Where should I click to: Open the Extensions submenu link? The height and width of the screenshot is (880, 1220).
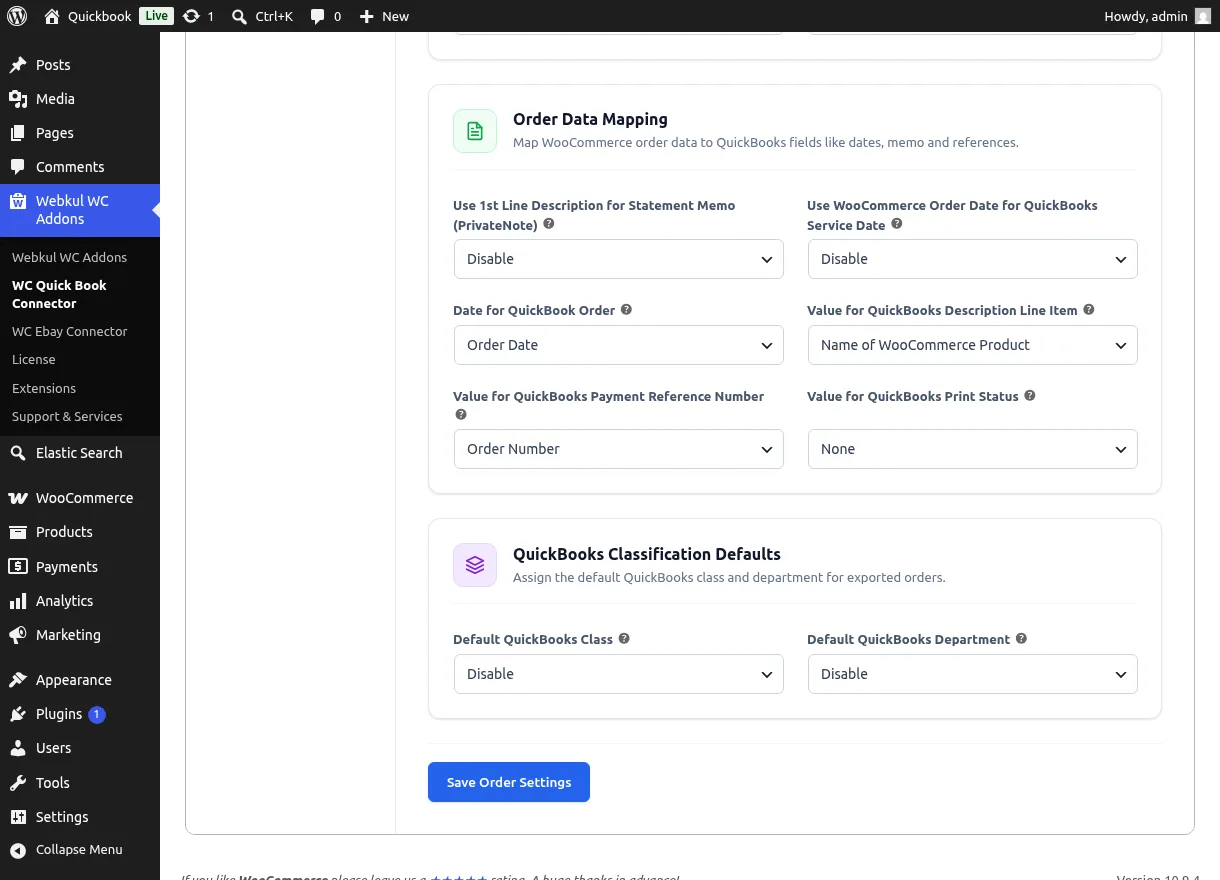pos(44,388)
